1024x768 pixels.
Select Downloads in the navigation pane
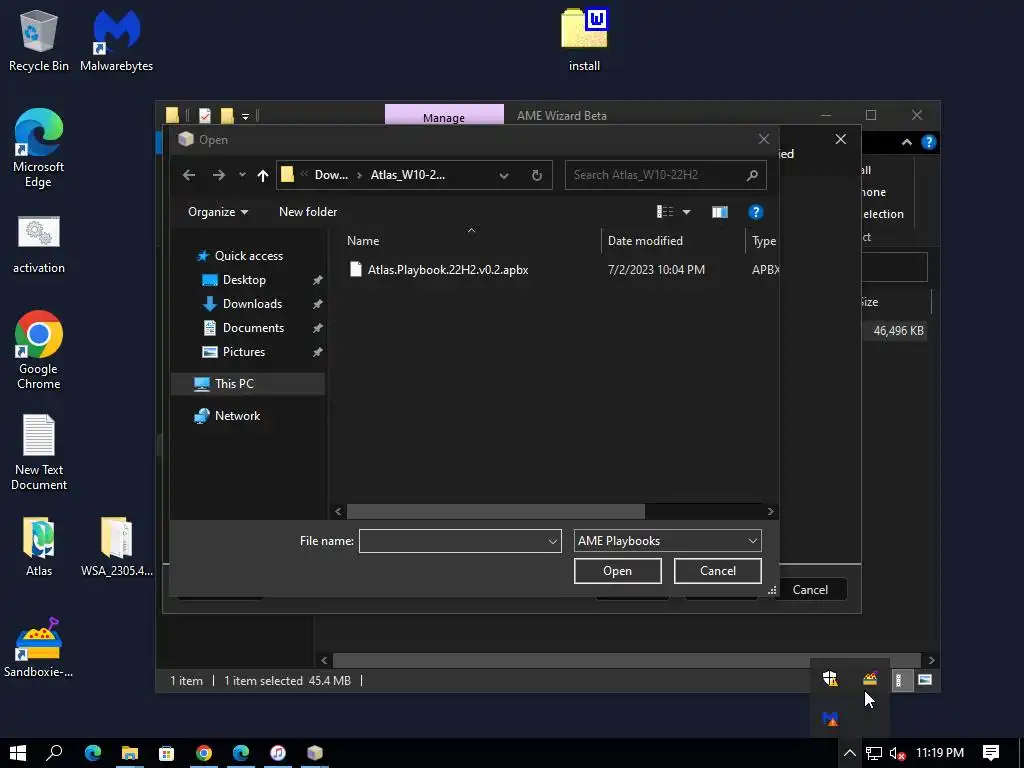[x=252, y=304]
